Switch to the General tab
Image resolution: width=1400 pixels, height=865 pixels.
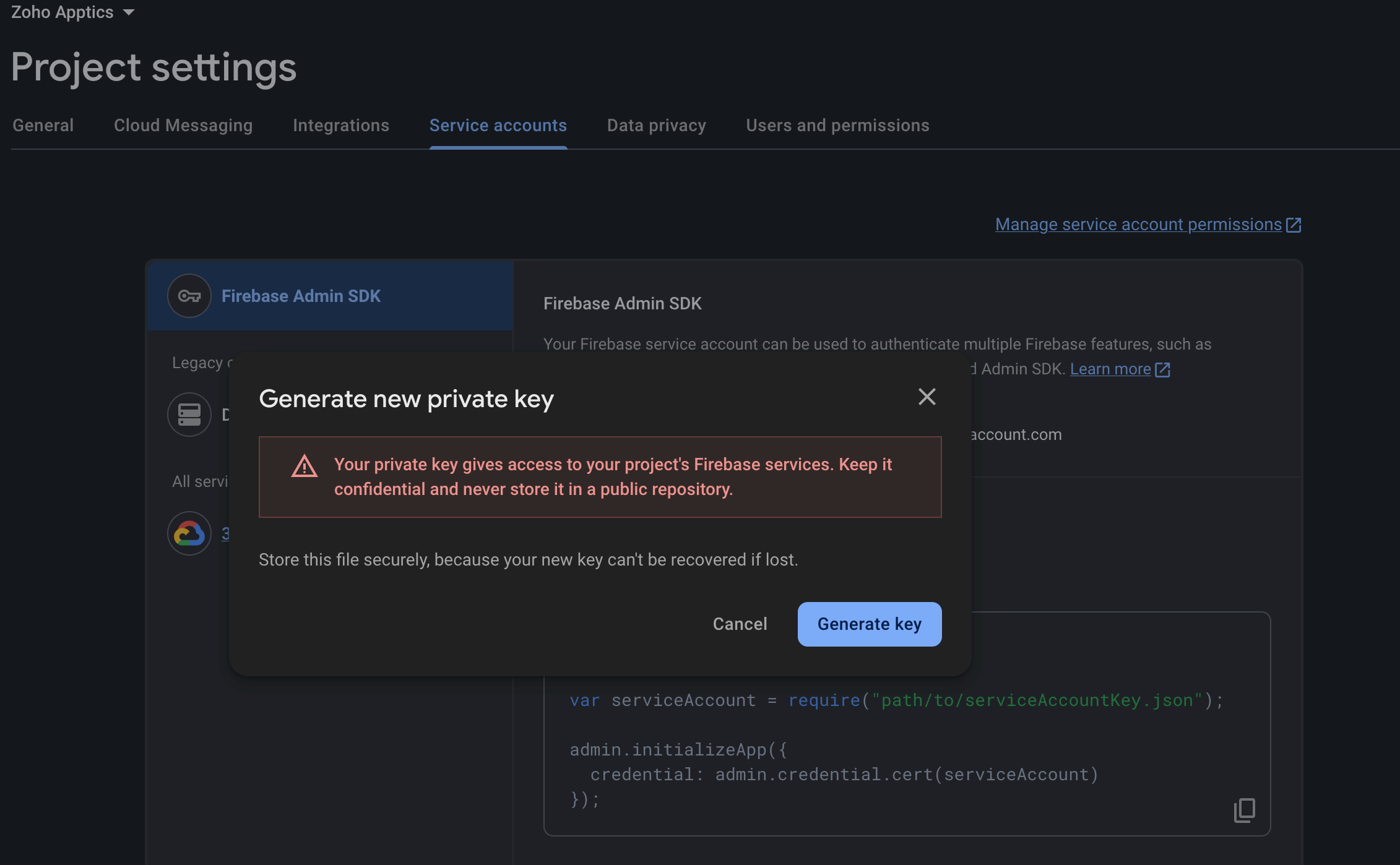pyautogui.click(x=43, y=126)
